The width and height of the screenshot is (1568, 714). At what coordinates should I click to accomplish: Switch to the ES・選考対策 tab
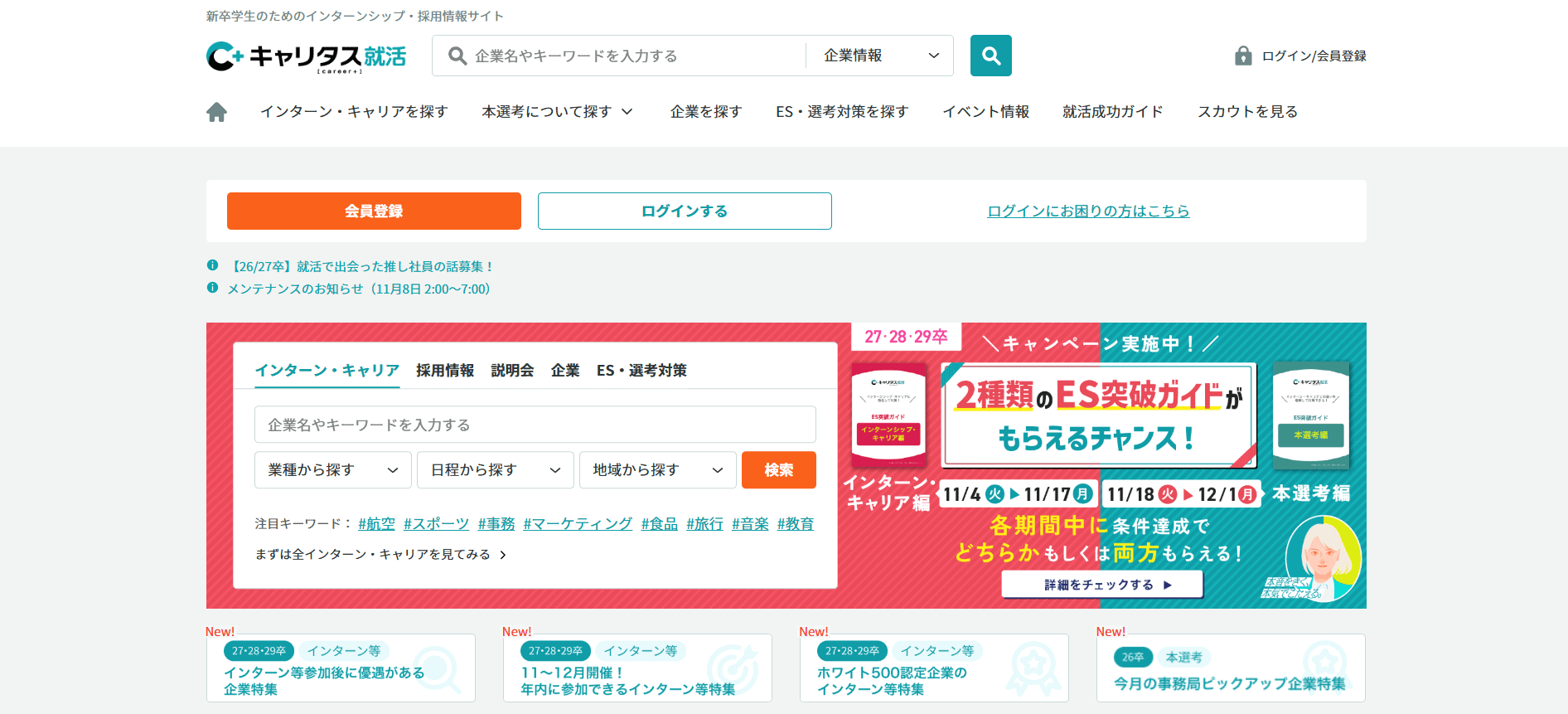(x=641, y=371)
